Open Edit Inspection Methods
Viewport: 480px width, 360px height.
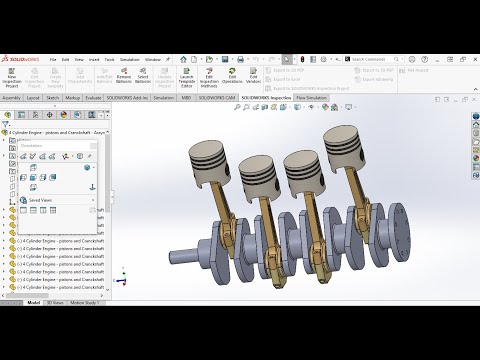coord(209,78)
